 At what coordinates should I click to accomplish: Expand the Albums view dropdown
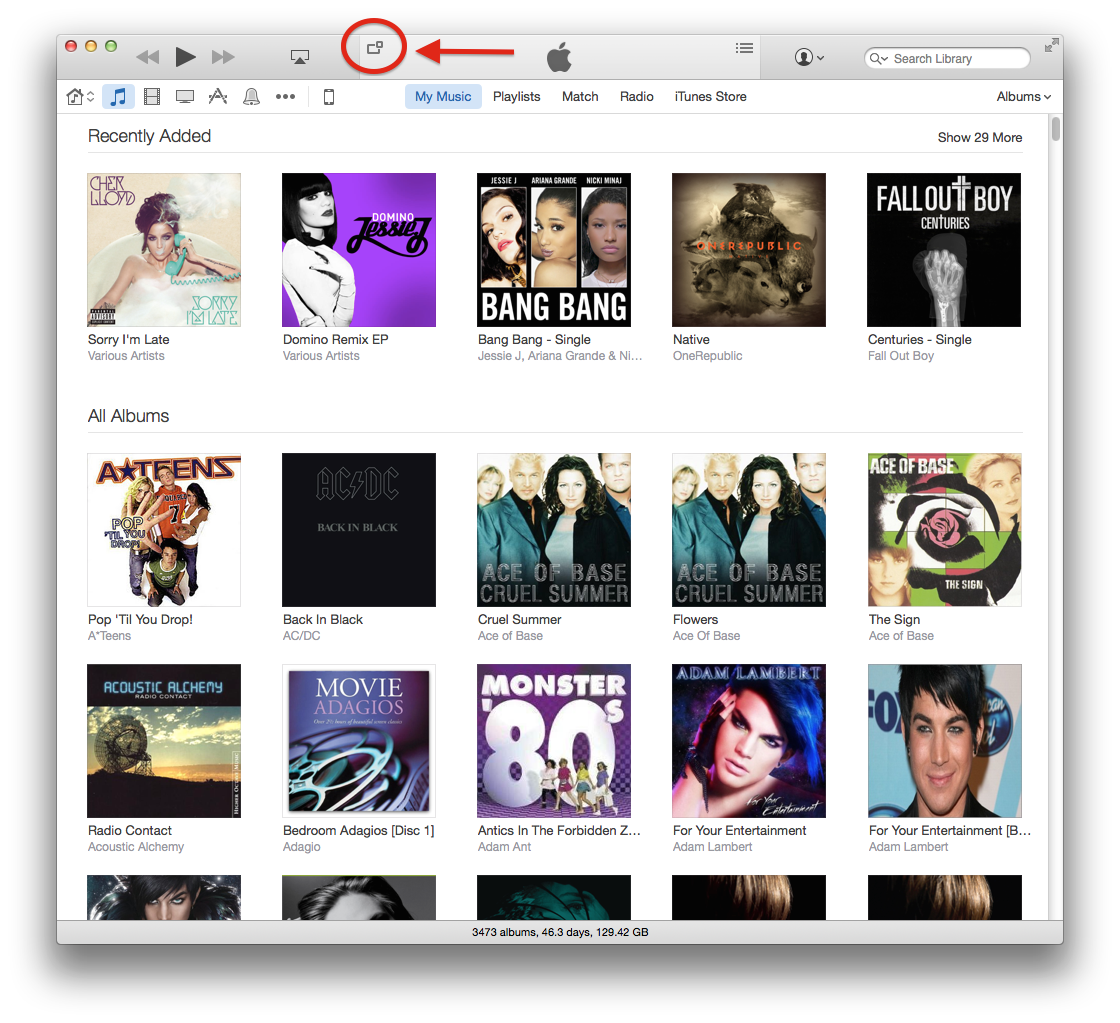click(x=1024, y=96)
